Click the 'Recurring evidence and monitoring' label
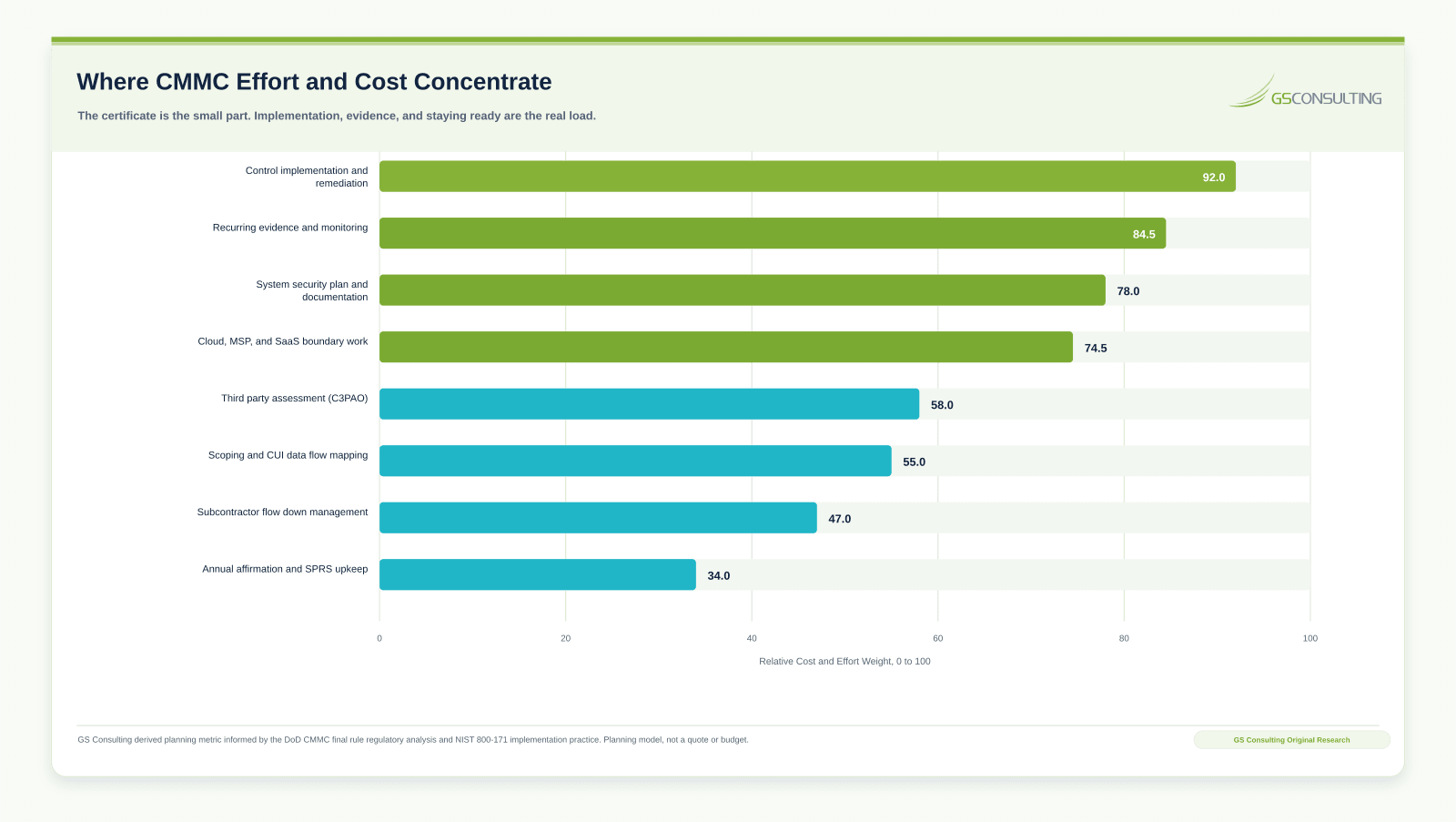 click(290, 228)
